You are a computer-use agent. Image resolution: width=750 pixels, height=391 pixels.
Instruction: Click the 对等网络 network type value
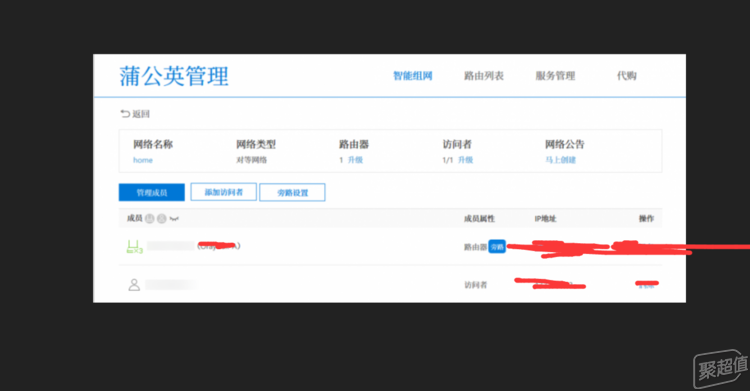(252, 160)
